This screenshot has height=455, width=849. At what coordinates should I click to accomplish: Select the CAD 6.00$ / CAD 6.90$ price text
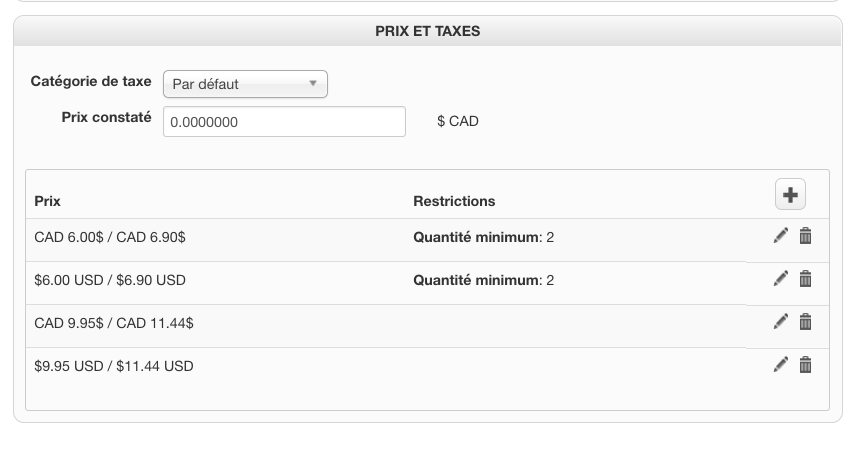[x=110, y=238]
